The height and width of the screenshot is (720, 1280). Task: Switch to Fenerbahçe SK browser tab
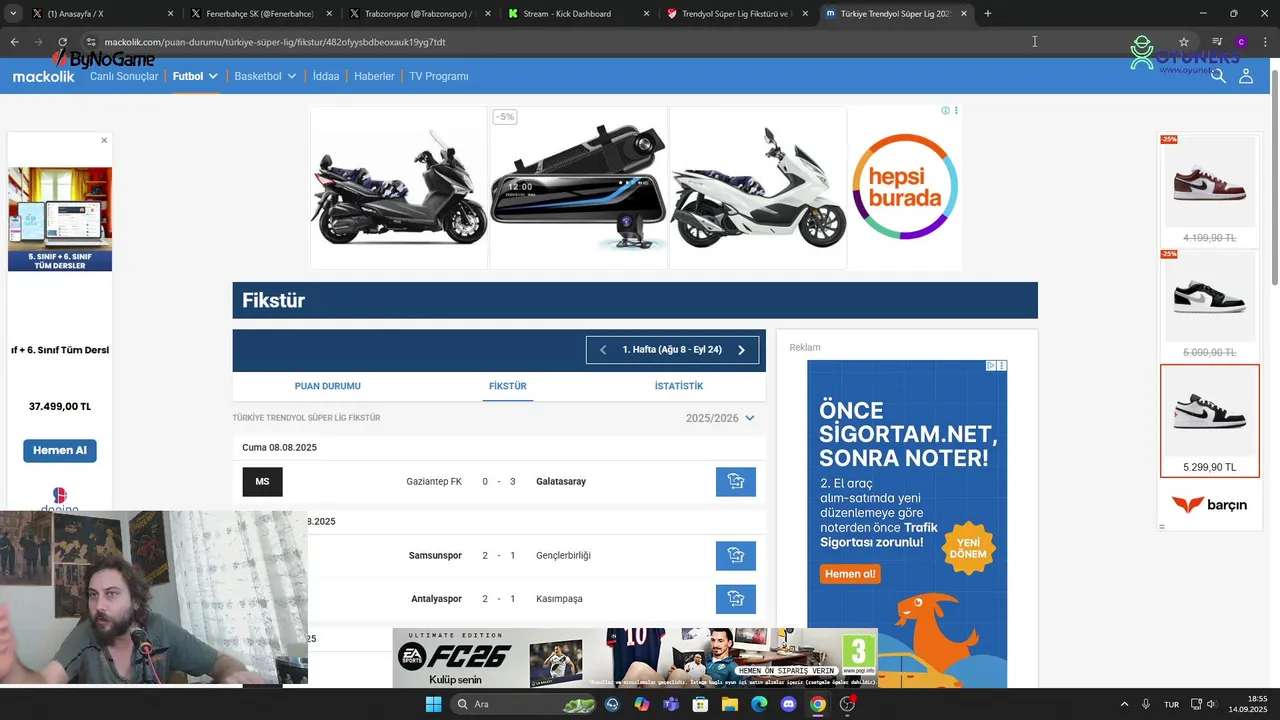coord(260,14)
